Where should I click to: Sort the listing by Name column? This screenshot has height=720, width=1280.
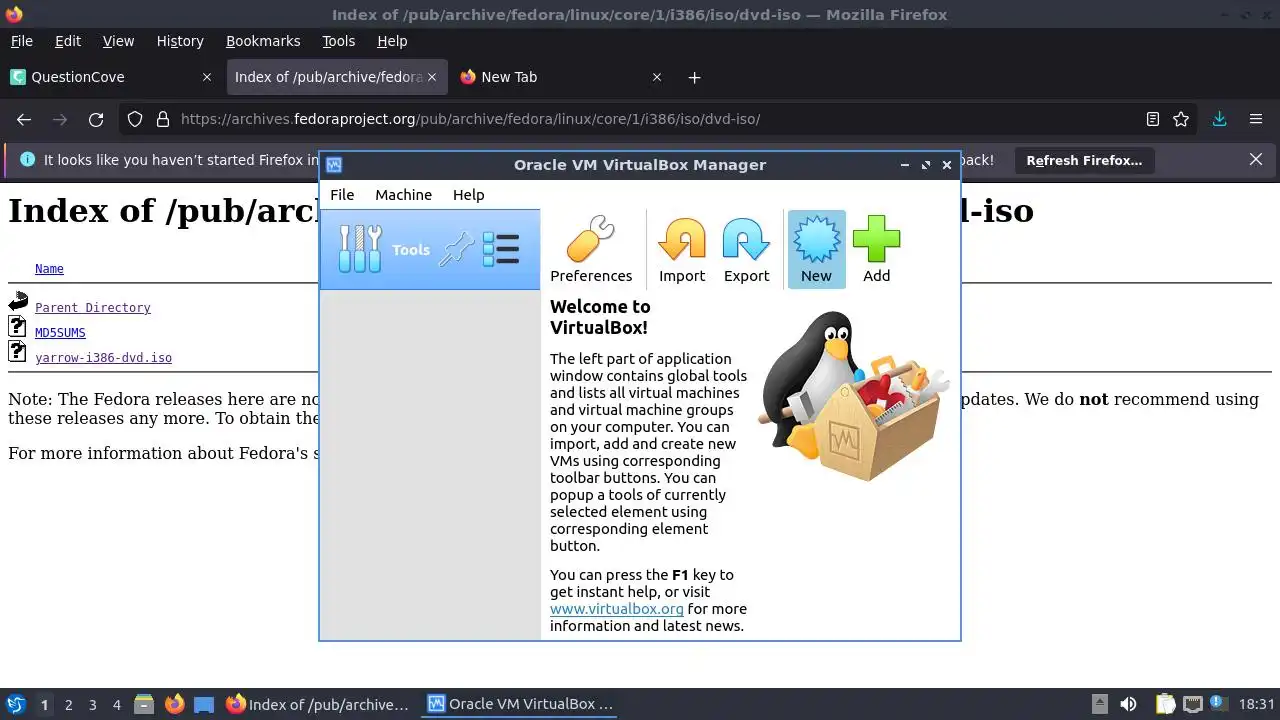[49, 269]
